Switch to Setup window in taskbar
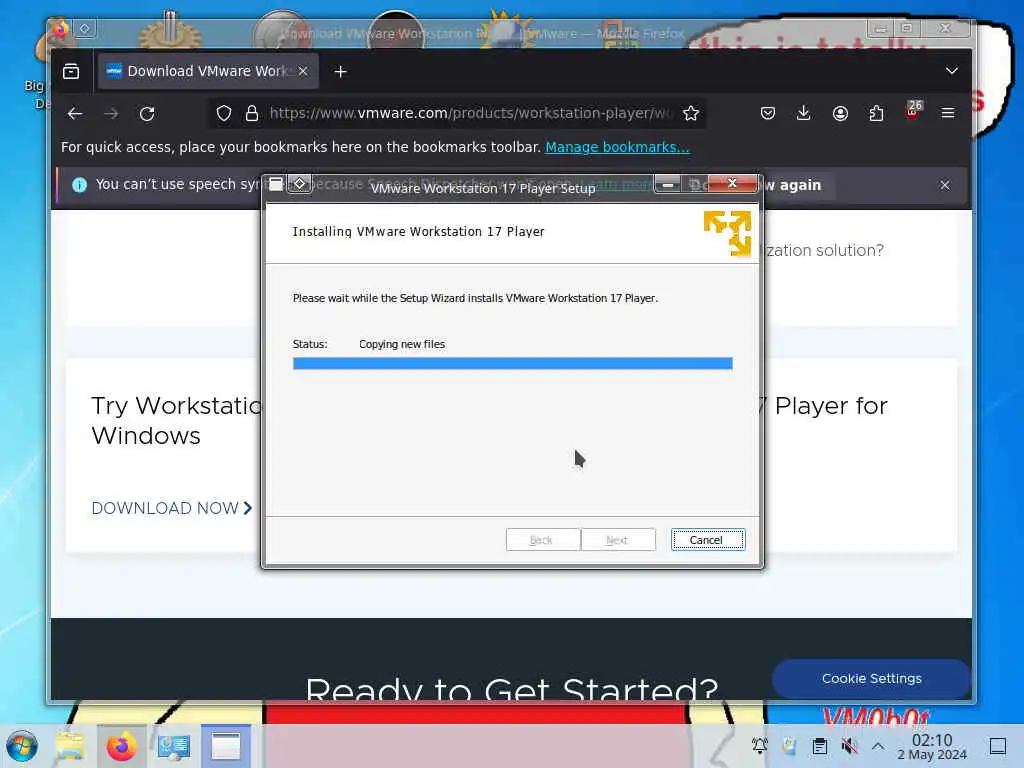Image resolution: width=1024 pixels, height=768 pixels. pyautogui.click(x=226, y=746)
